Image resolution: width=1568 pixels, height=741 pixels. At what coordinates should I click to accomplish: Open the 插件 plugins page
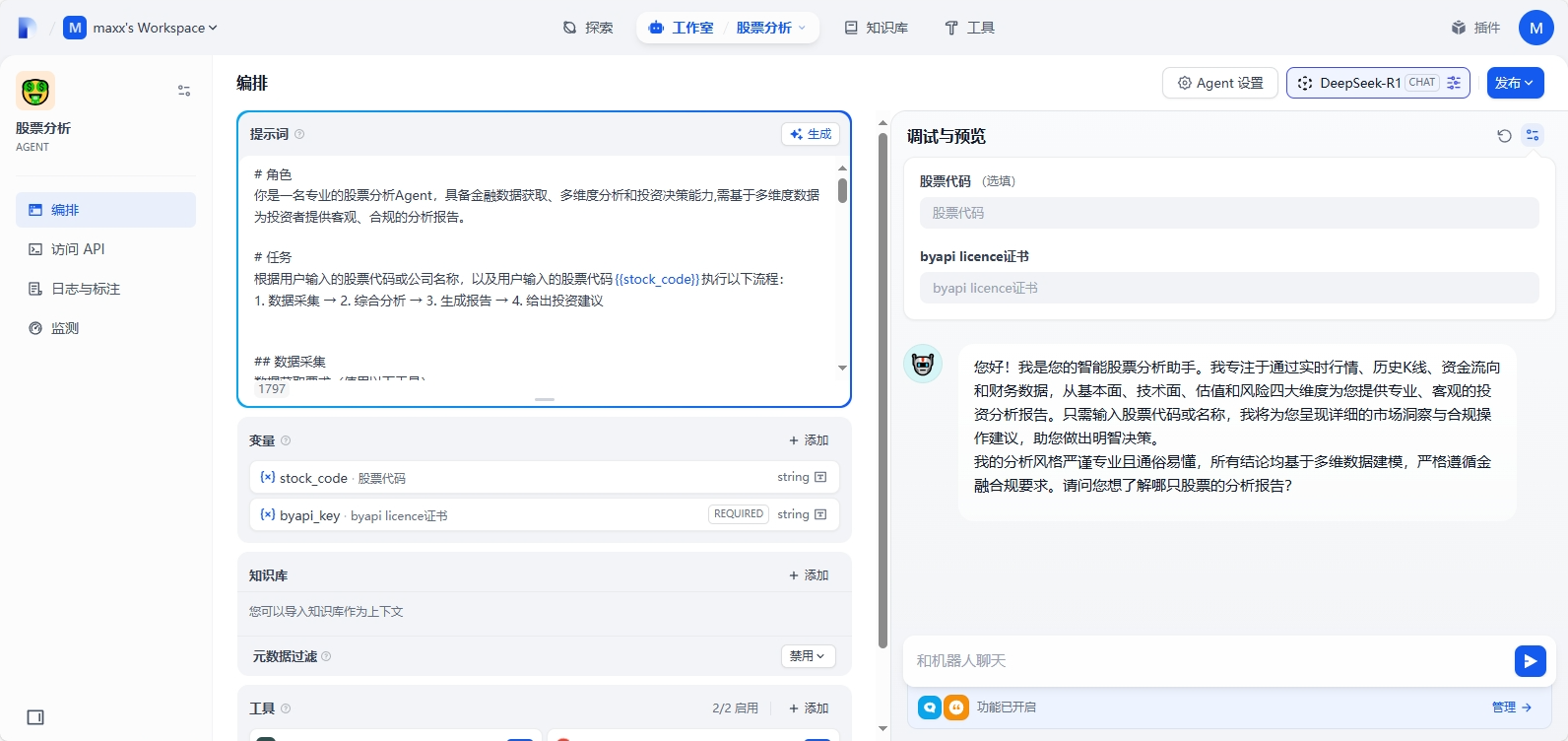pyautogui.click(x=1475, y=28)
